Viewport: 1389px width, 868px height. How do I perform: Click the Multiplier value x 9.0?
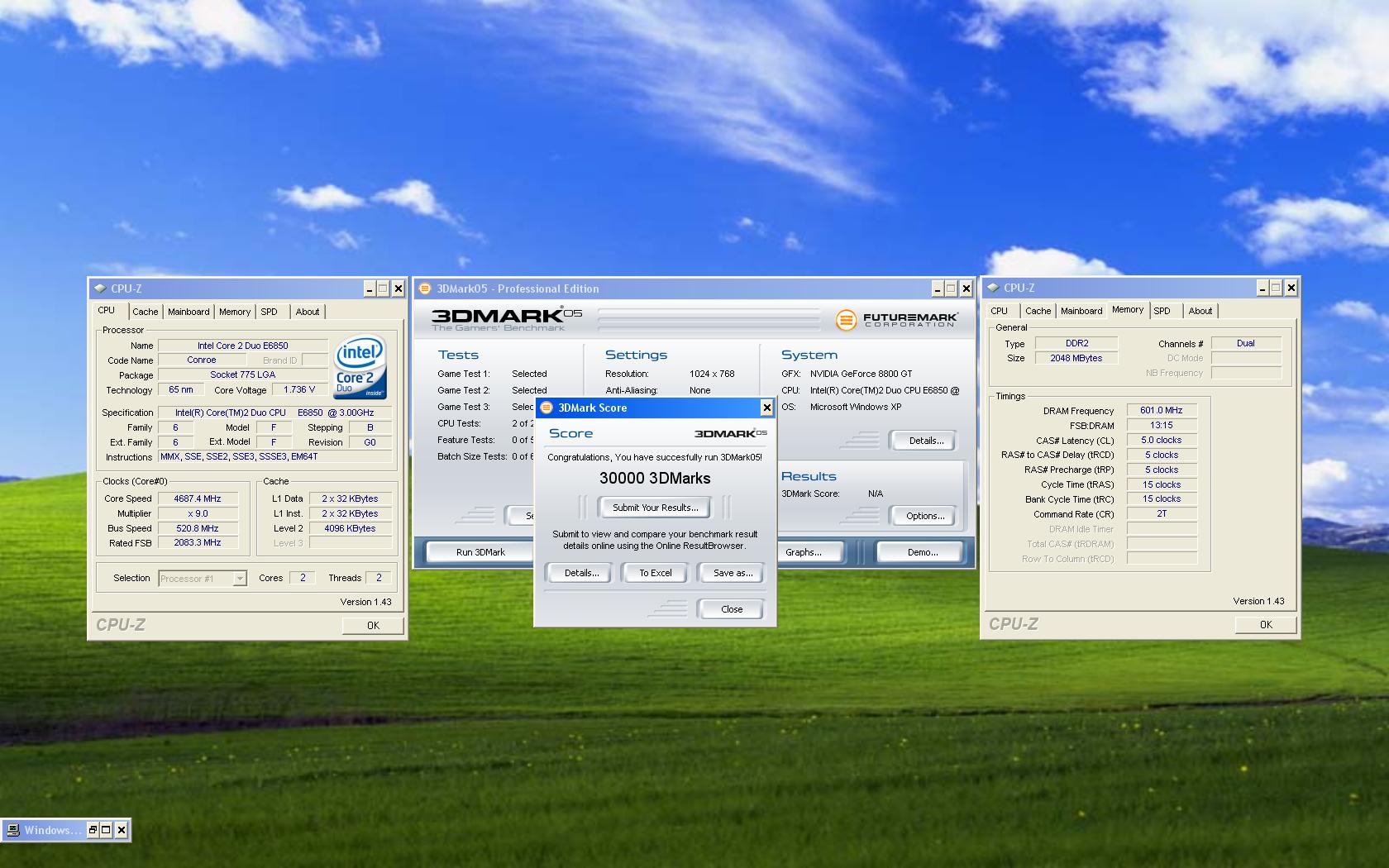point(197,513)
